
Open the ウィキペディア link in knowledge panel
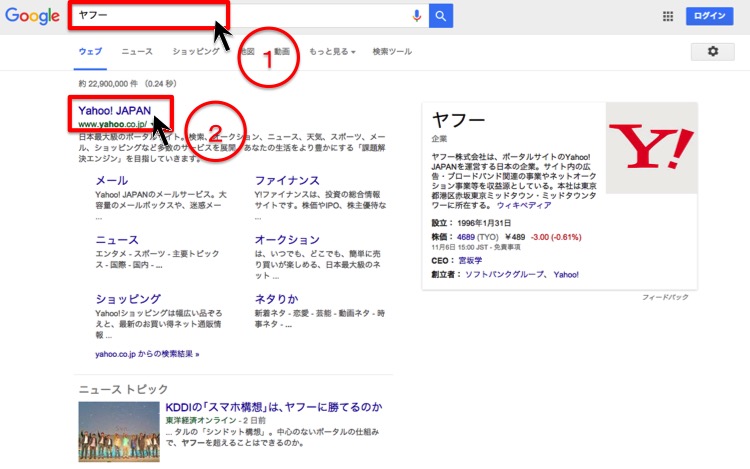click(524, 206)
